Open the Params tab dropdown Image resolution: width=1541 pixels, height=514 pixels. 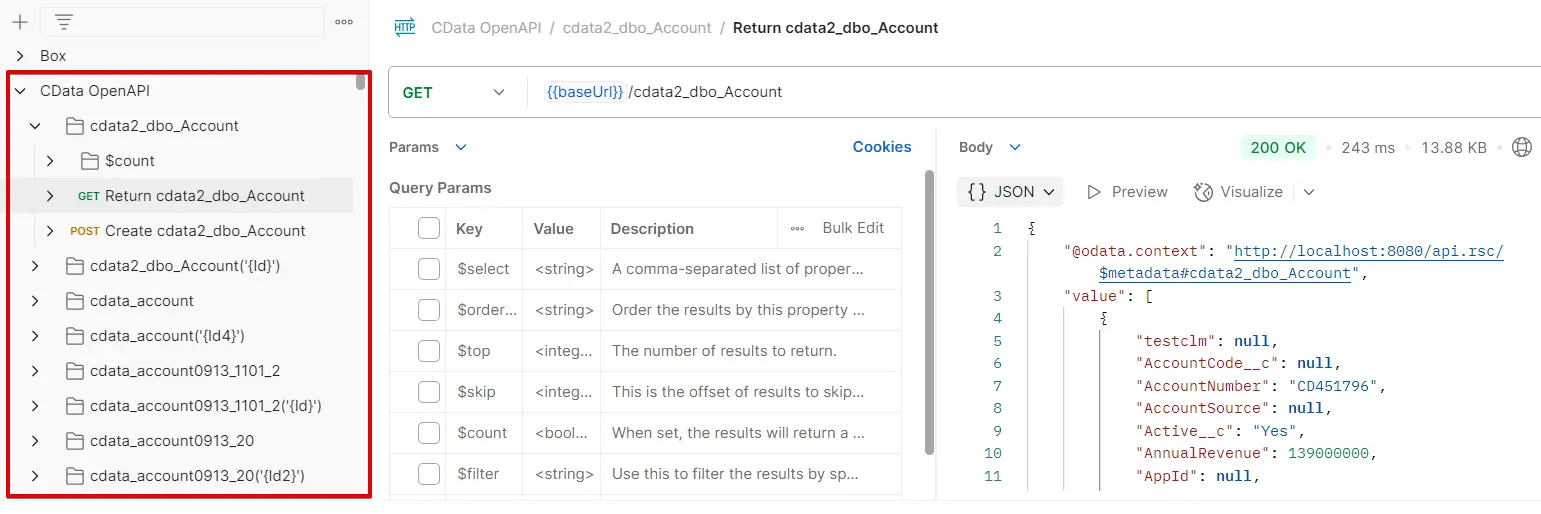[461, 148]
